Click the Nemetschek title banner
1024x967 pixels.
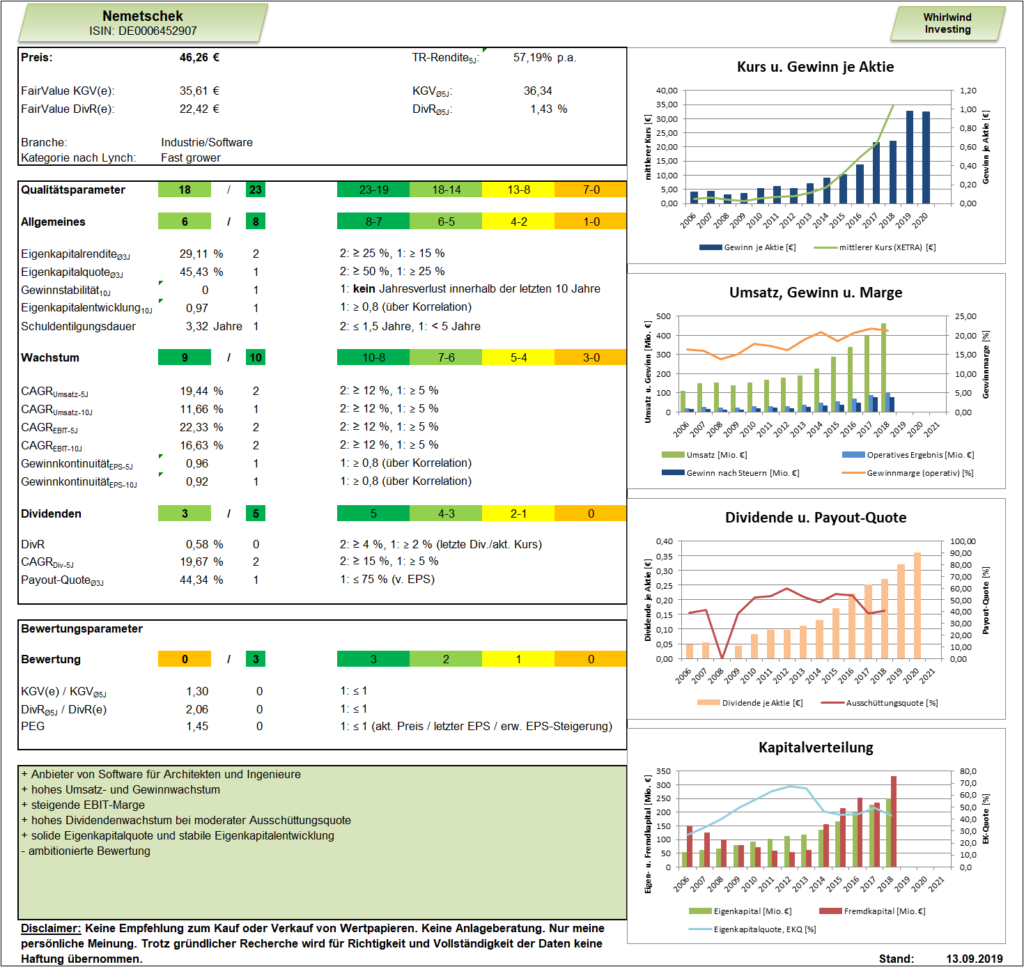click(143, 23)
